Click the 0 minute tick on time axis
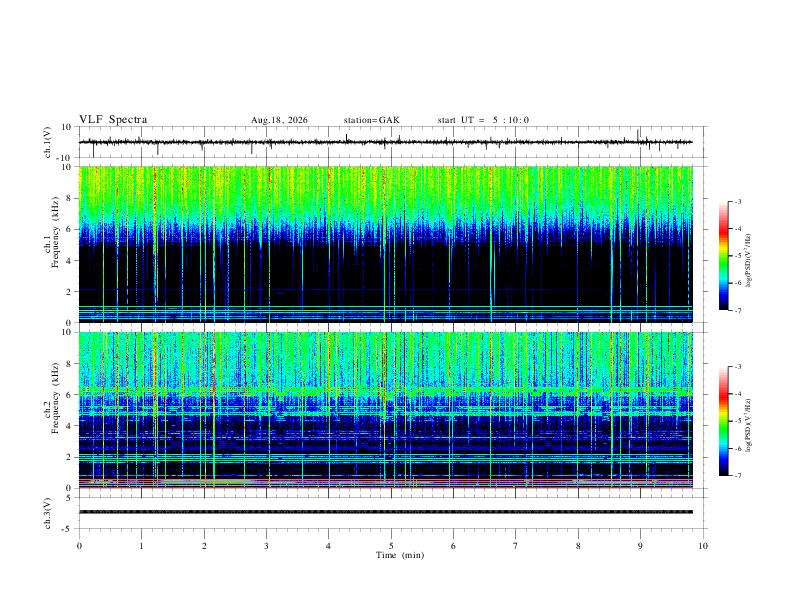The image size is (792, 612). click(x=79, y=546)
